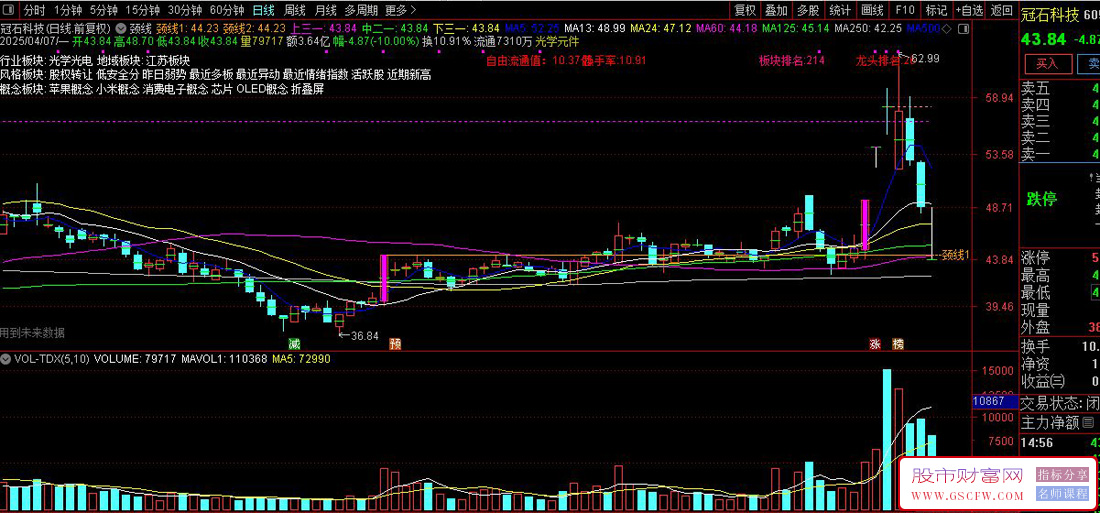Click the 股权转让 style sector label
Image resolution: width=1100 pixels, height=513 pixels.
[70, 74]
